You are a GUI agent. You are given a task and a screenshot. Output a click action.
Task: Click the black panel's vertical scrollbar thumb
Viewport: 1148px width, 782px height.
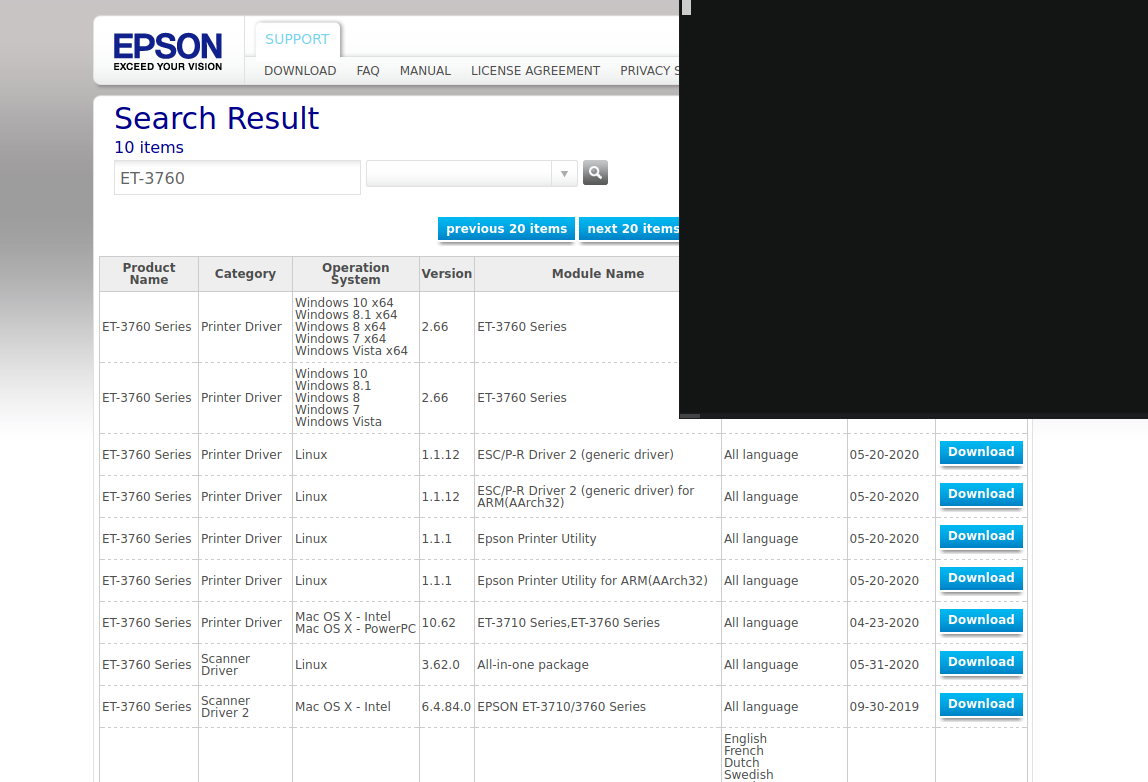(x=686, y=7)
